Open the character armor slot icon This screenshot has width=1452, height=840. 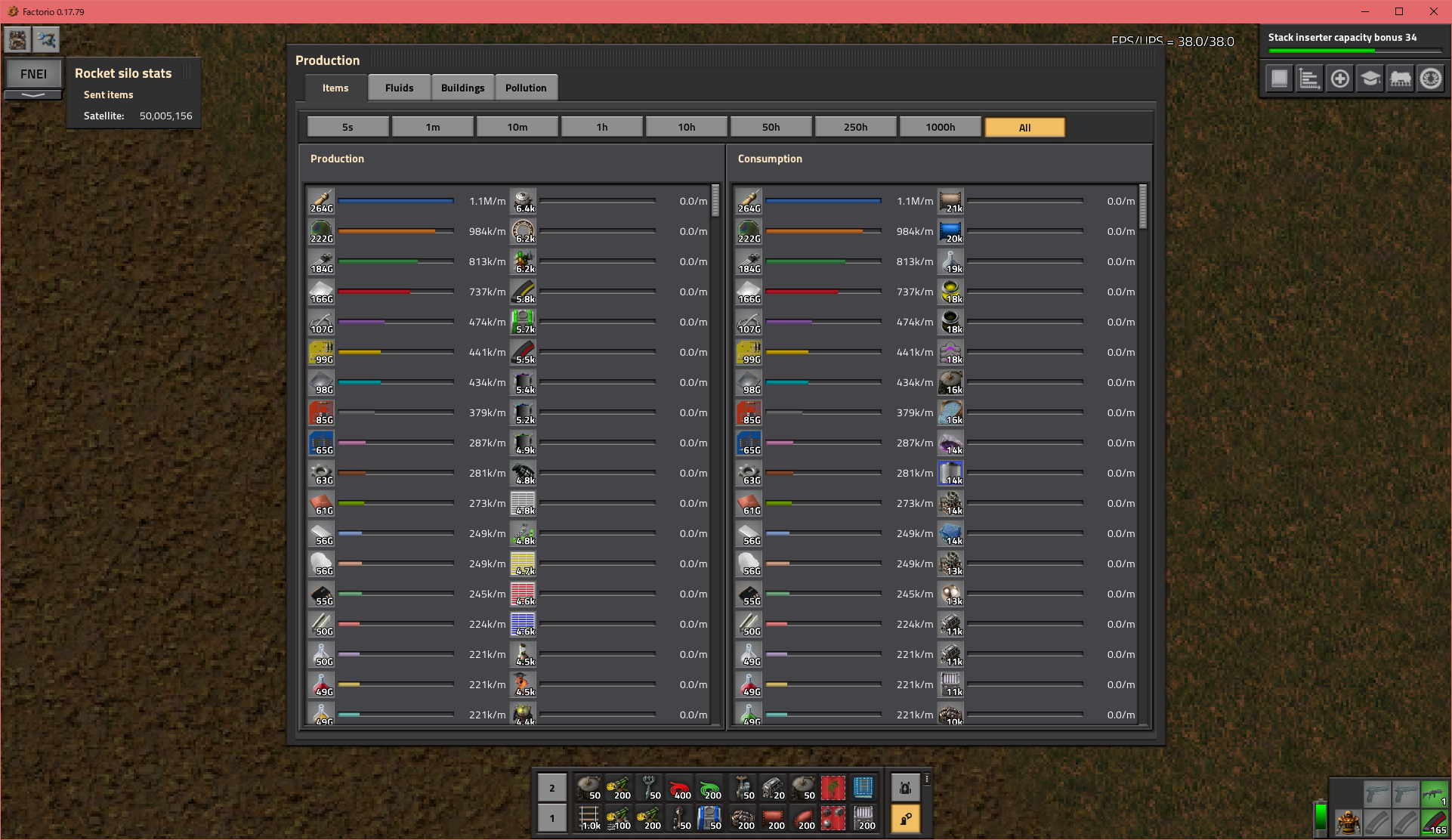[x=1348, y=822]
